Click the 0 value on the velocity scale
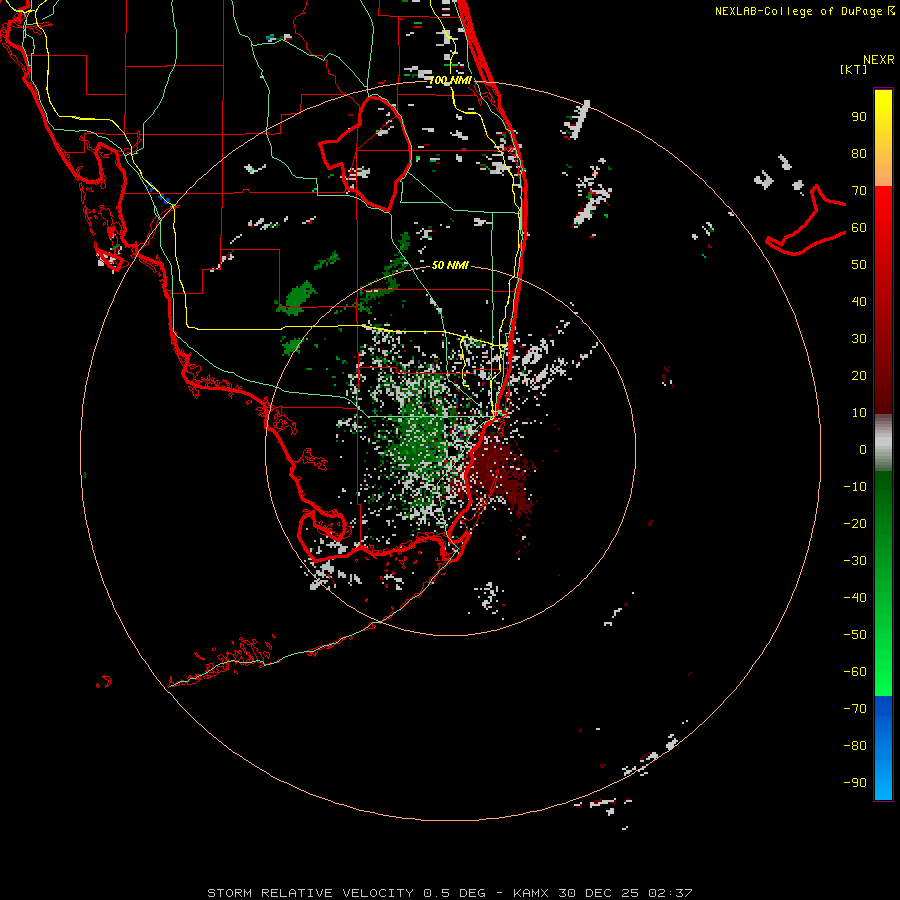 click(x=863, y=450)
